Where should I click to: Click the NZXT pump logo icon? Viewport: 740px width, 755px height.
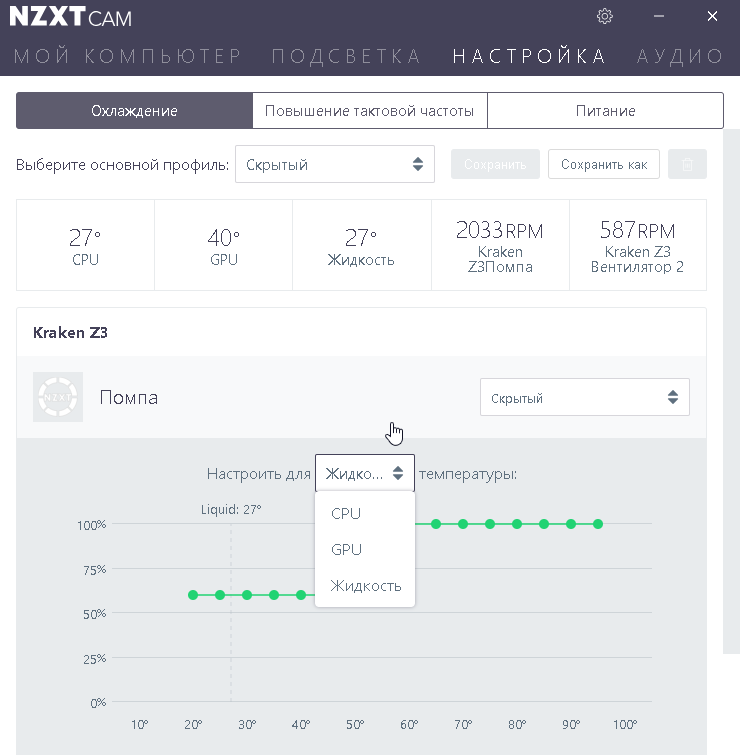coord(58,397)
